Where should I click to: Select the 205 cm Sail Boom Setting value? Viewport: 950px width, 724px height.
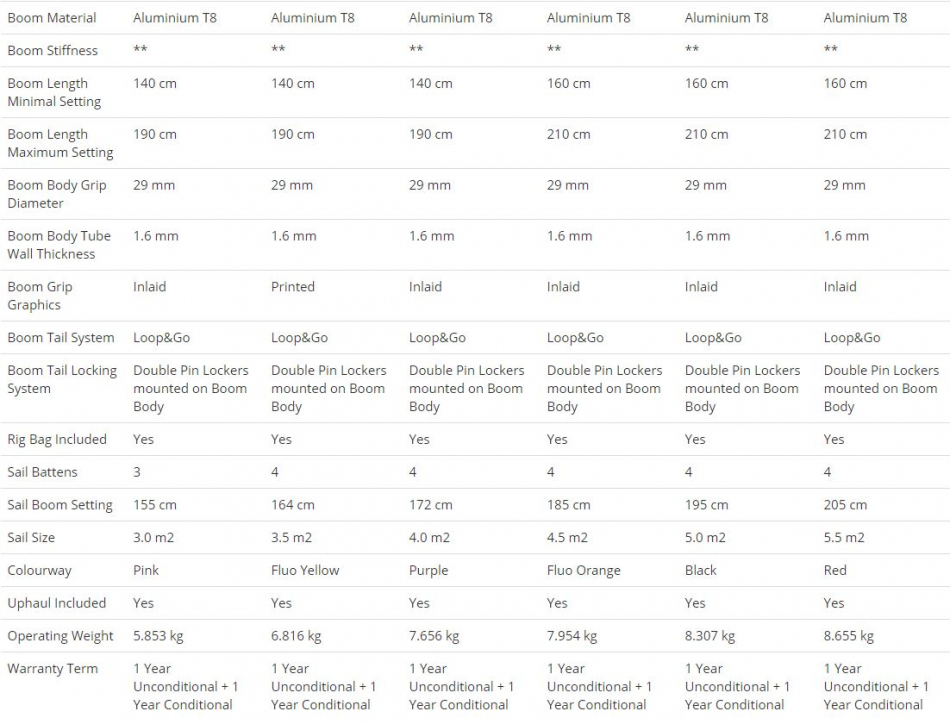point(845,505)
